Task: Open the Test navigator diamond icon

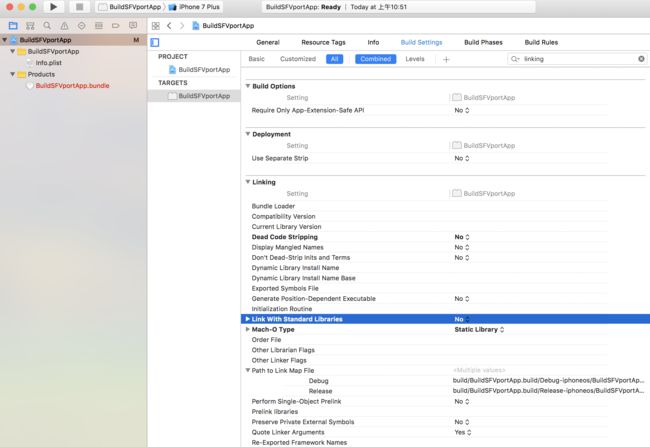Action: [82, 26]
